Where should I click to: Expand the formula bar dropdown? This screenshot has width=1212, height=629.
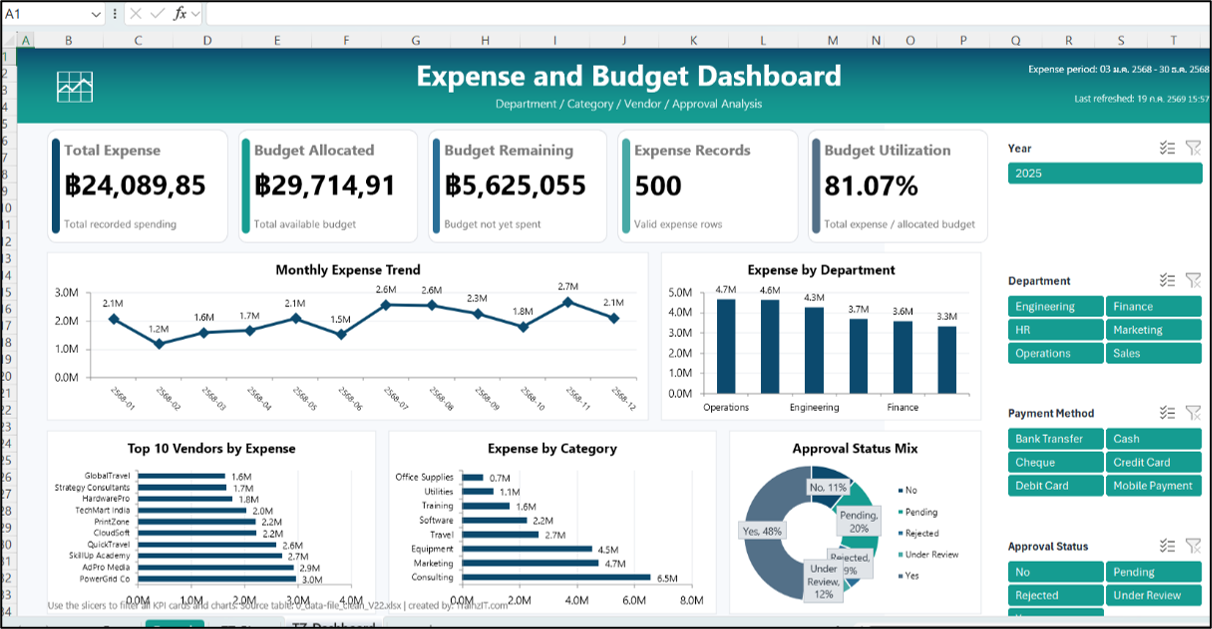pos(196,14)
